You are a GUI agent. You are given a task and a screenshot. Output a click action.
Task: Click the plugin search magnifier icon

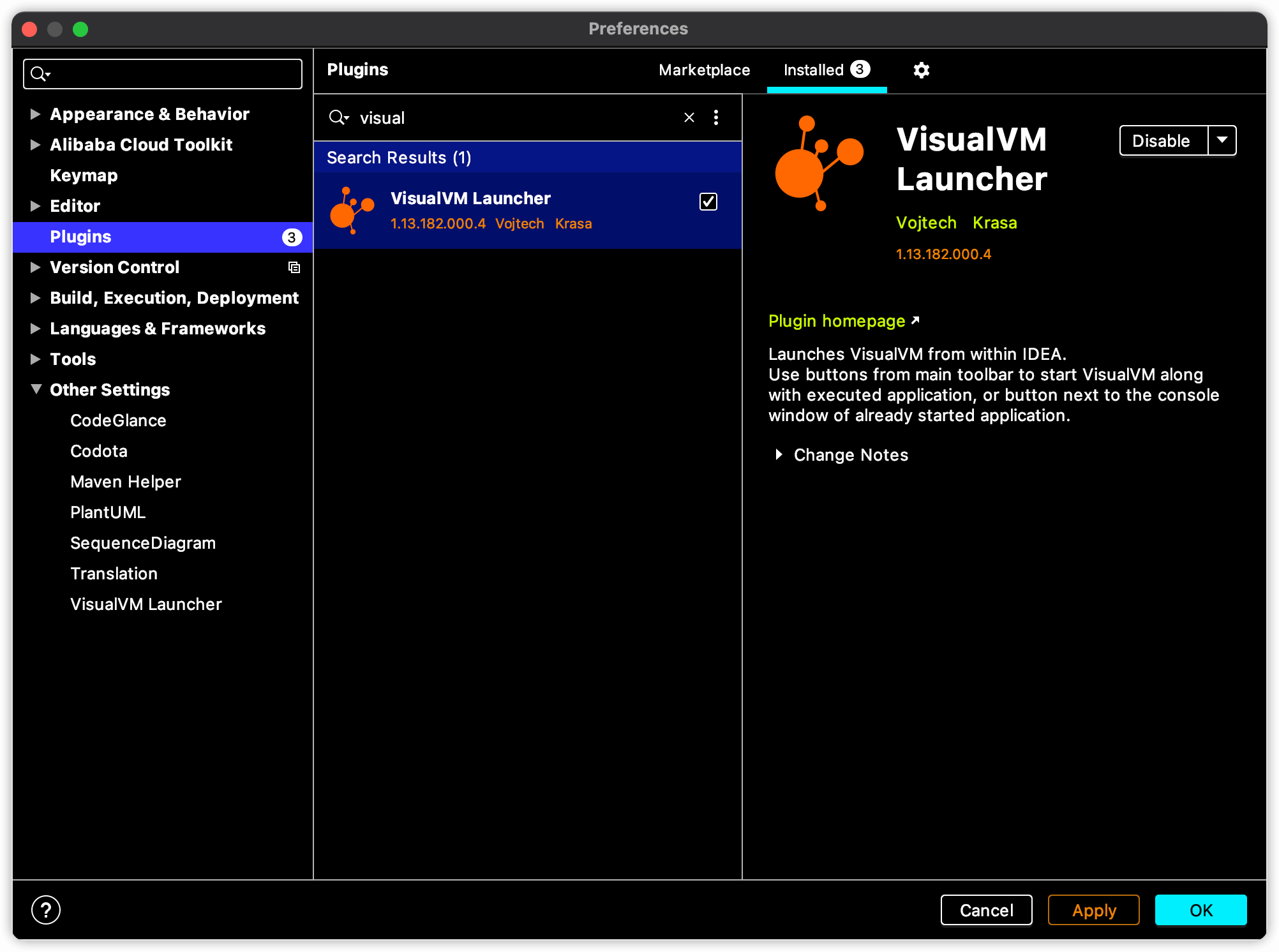(x=339, y=117)
